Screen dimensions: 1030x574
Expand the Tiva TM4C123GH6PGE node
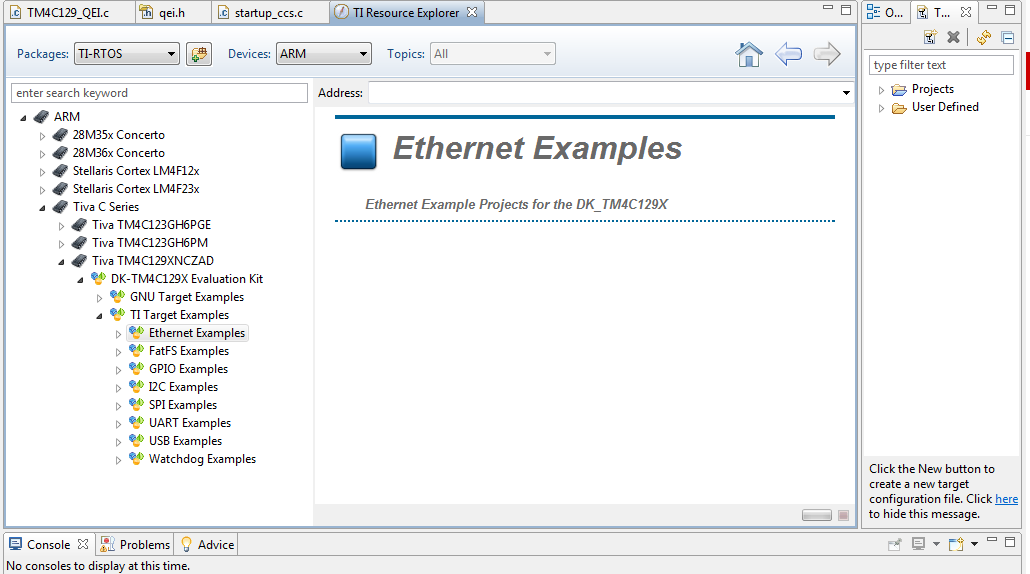coord(61,226)
